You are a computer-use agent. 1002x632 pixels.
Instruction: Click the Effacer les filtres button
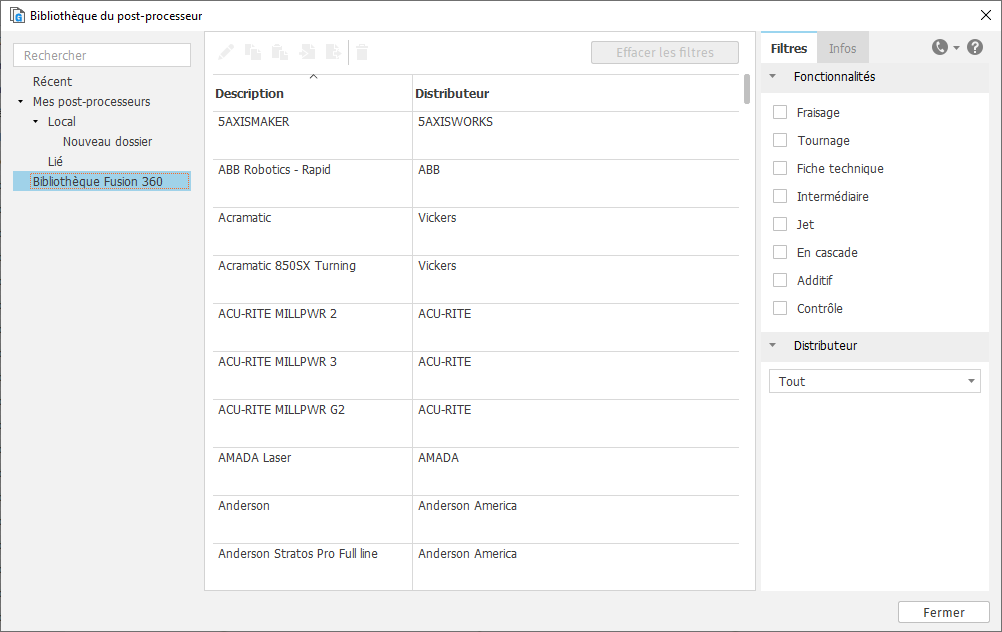click(665, 52)
